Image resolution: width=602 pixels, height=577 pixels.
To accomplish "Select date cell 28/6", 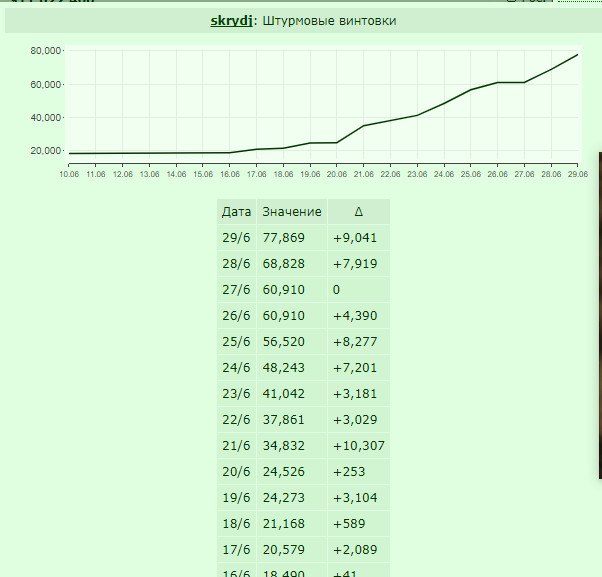I will point(236,264).
